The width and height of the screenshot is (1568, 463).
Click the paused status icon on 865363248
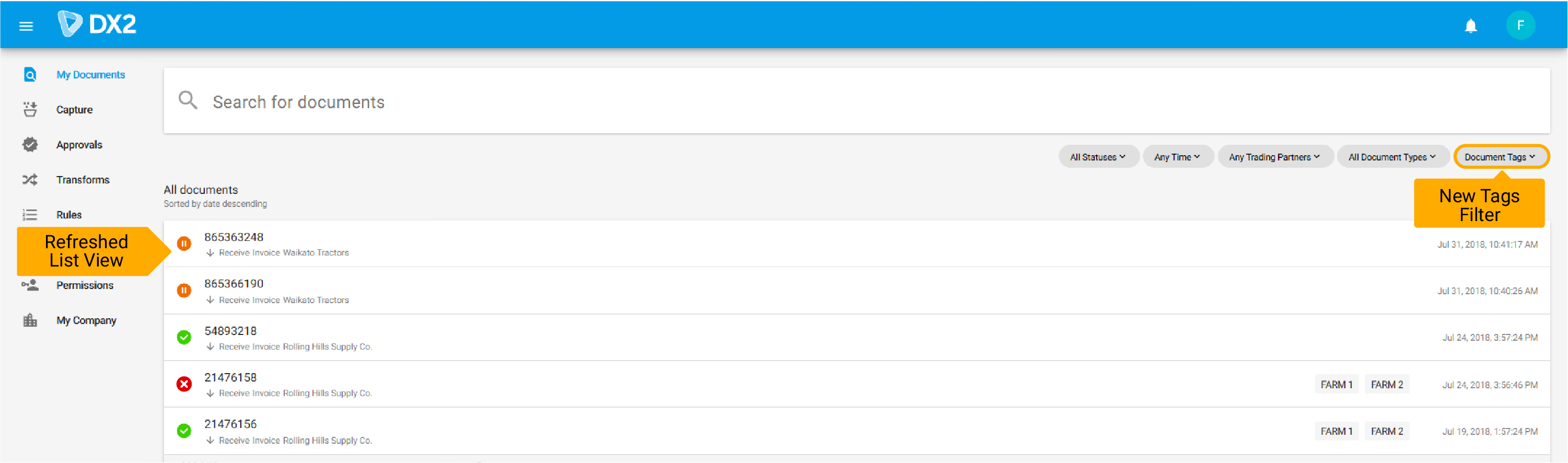click(184, 244)
